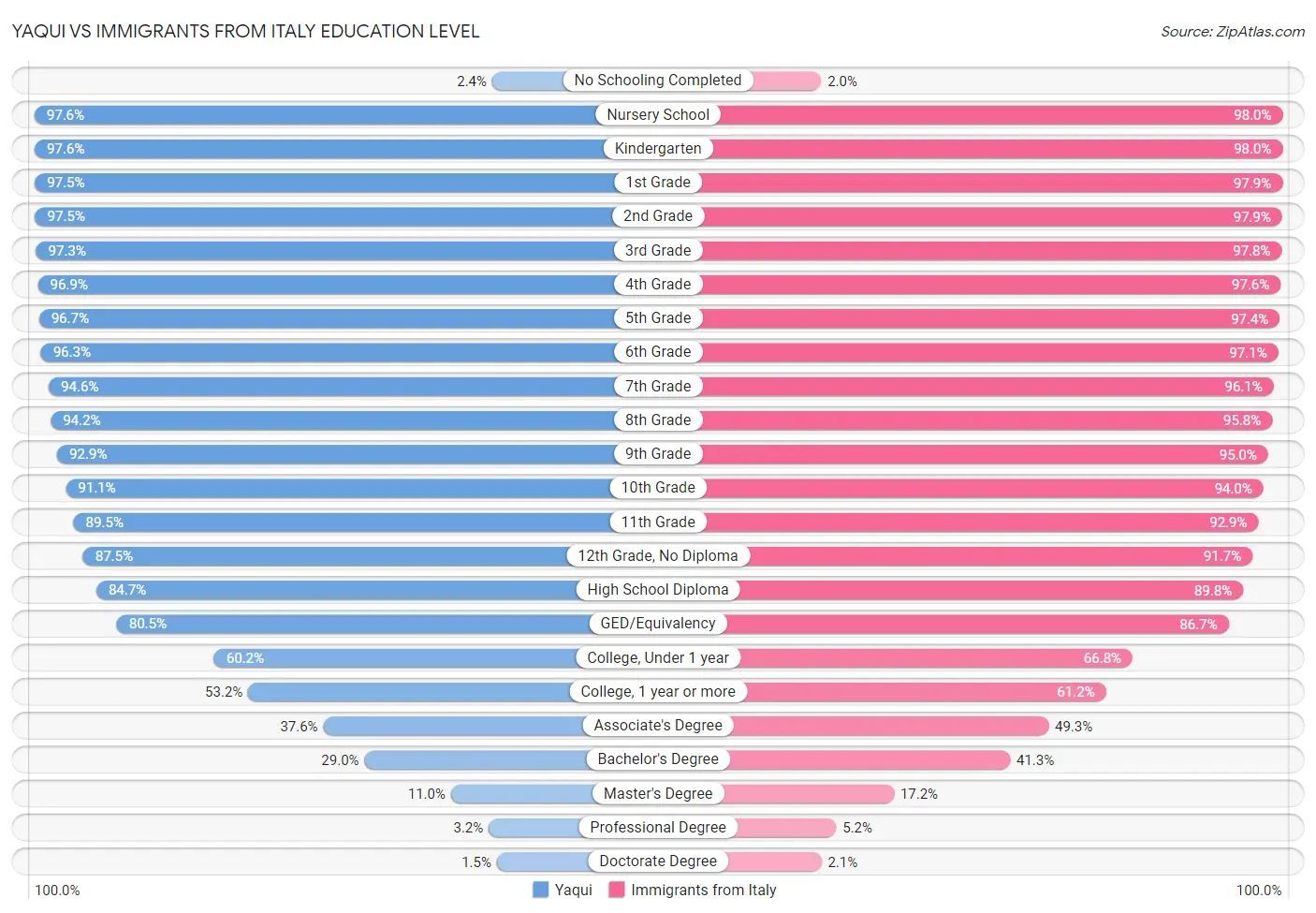Click the chart title text
The height and width of the screenshot is (913, 1316).
pos(245,31)
